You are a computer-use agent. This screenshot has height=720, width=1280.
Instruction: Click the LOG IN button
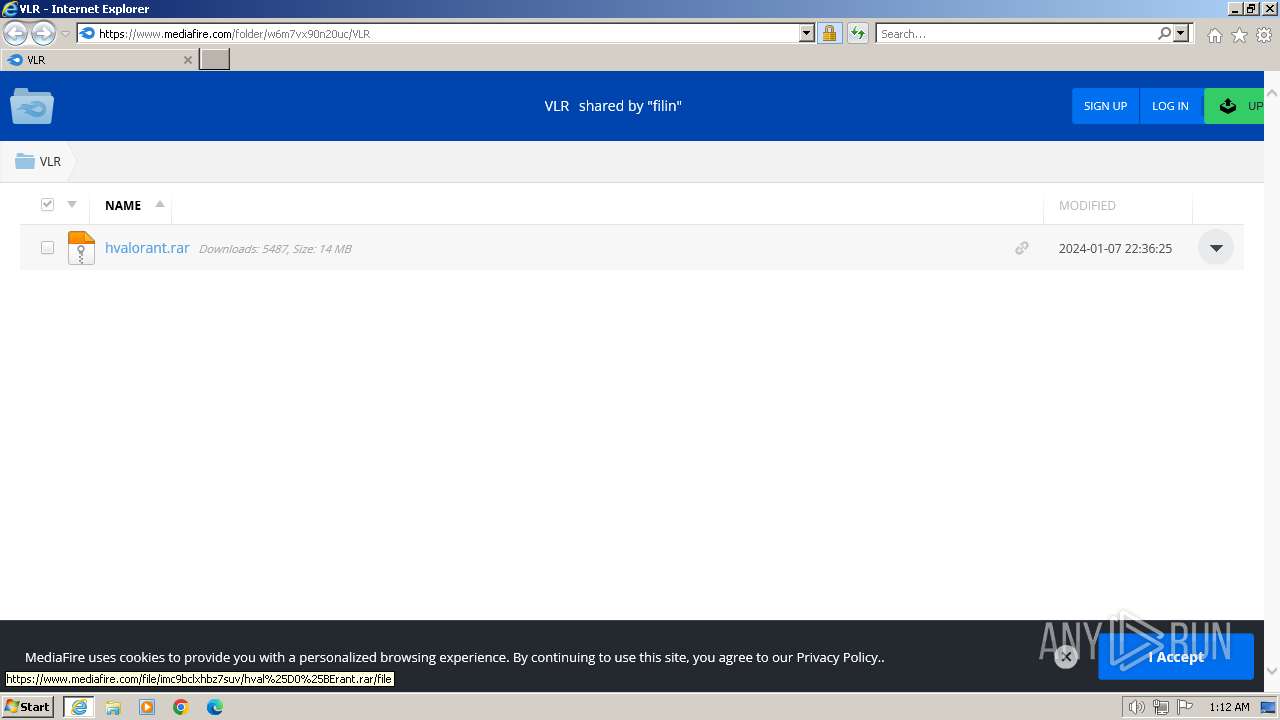tap(1170, 106)
